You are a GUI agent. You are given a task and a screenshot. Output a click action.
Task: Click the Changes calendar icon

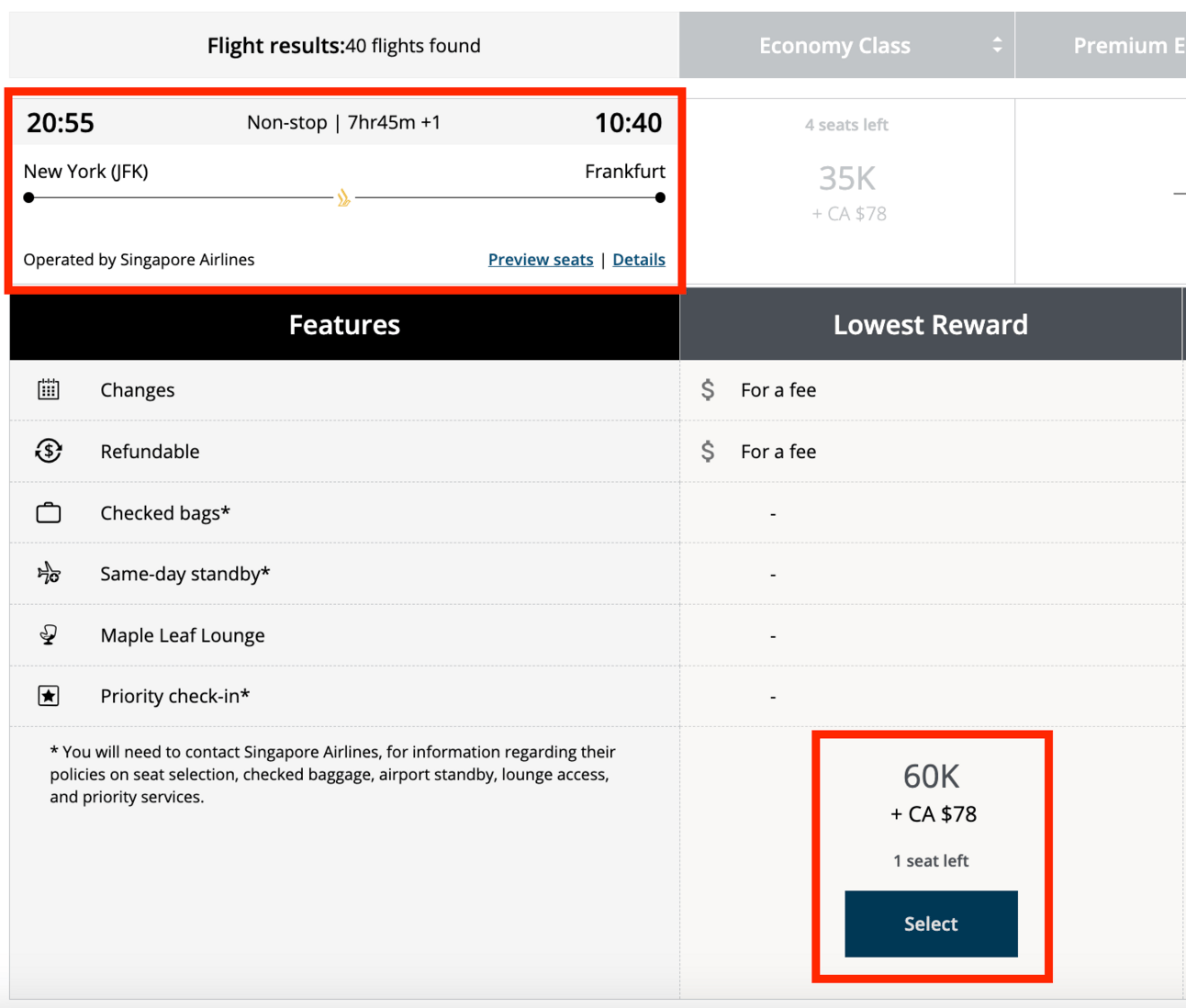[x=49, y=390]
